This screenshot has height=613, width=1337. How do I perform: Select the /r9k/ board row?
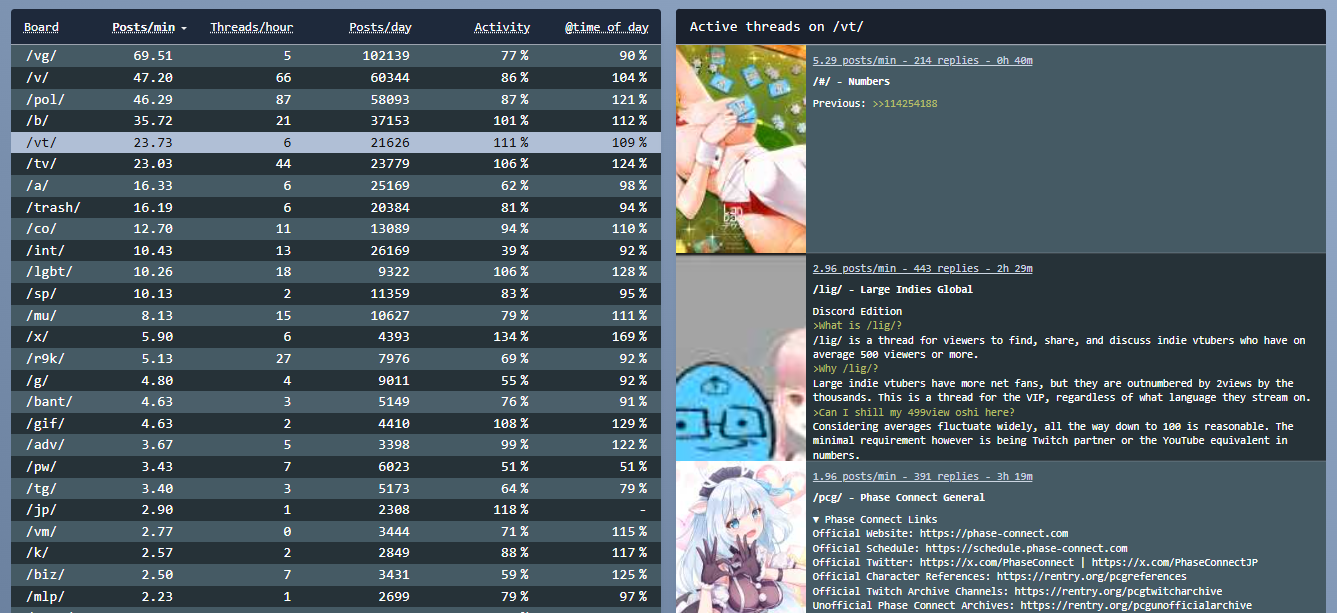[x=336, y=359]
